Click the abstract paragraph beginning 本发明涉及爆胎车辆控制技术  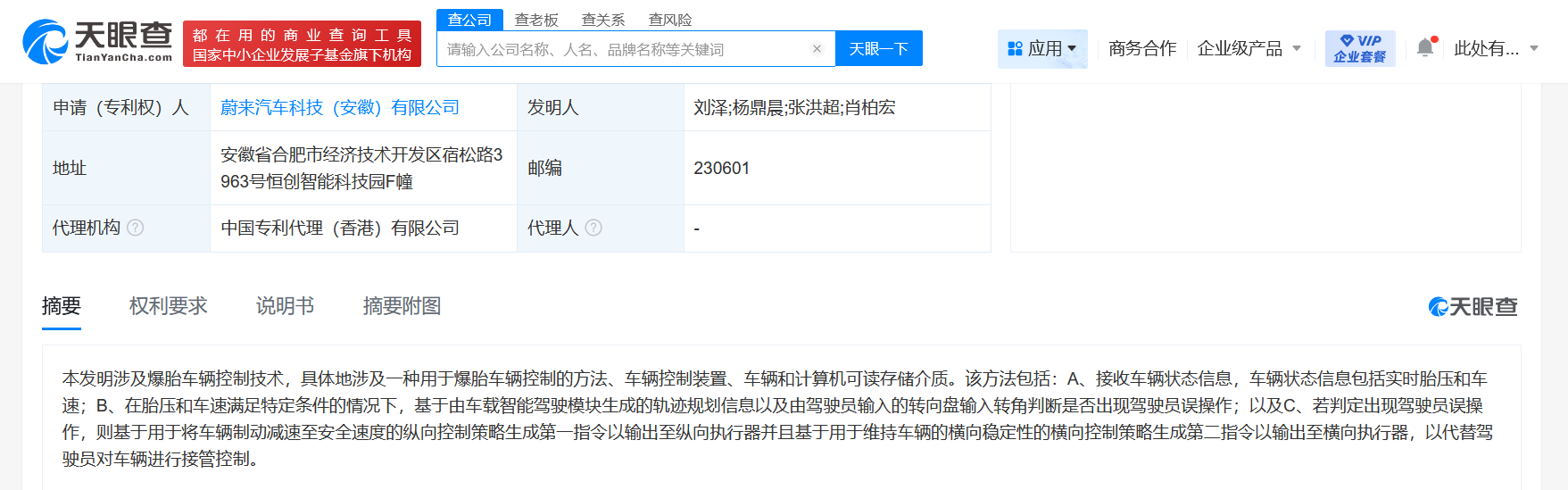(x=778, y=419)
